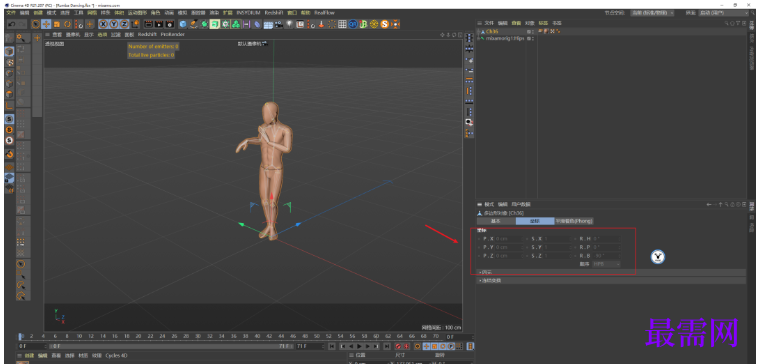Click frame 36 on the timeline ruler
Screen dimensions: 757x364
(x=233, y=336)
